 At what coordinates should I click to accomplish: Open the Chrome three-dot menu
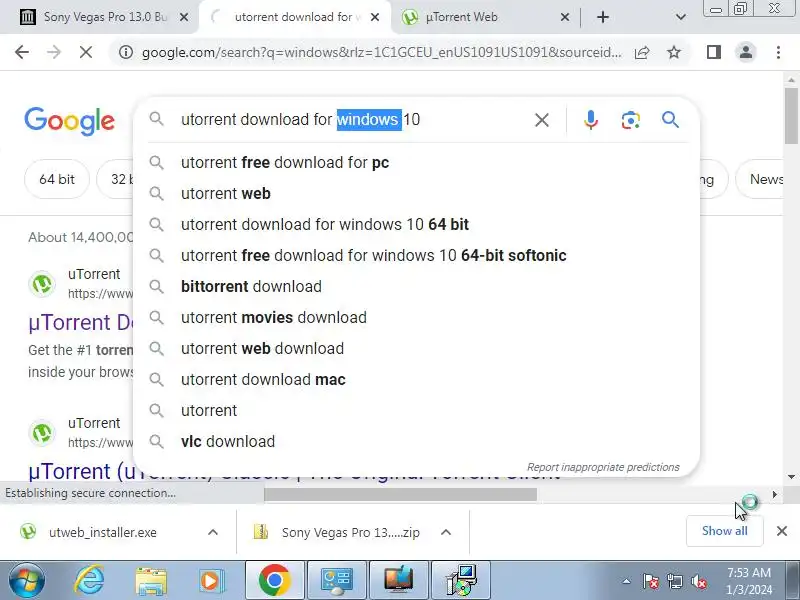[x=778, y=52]
